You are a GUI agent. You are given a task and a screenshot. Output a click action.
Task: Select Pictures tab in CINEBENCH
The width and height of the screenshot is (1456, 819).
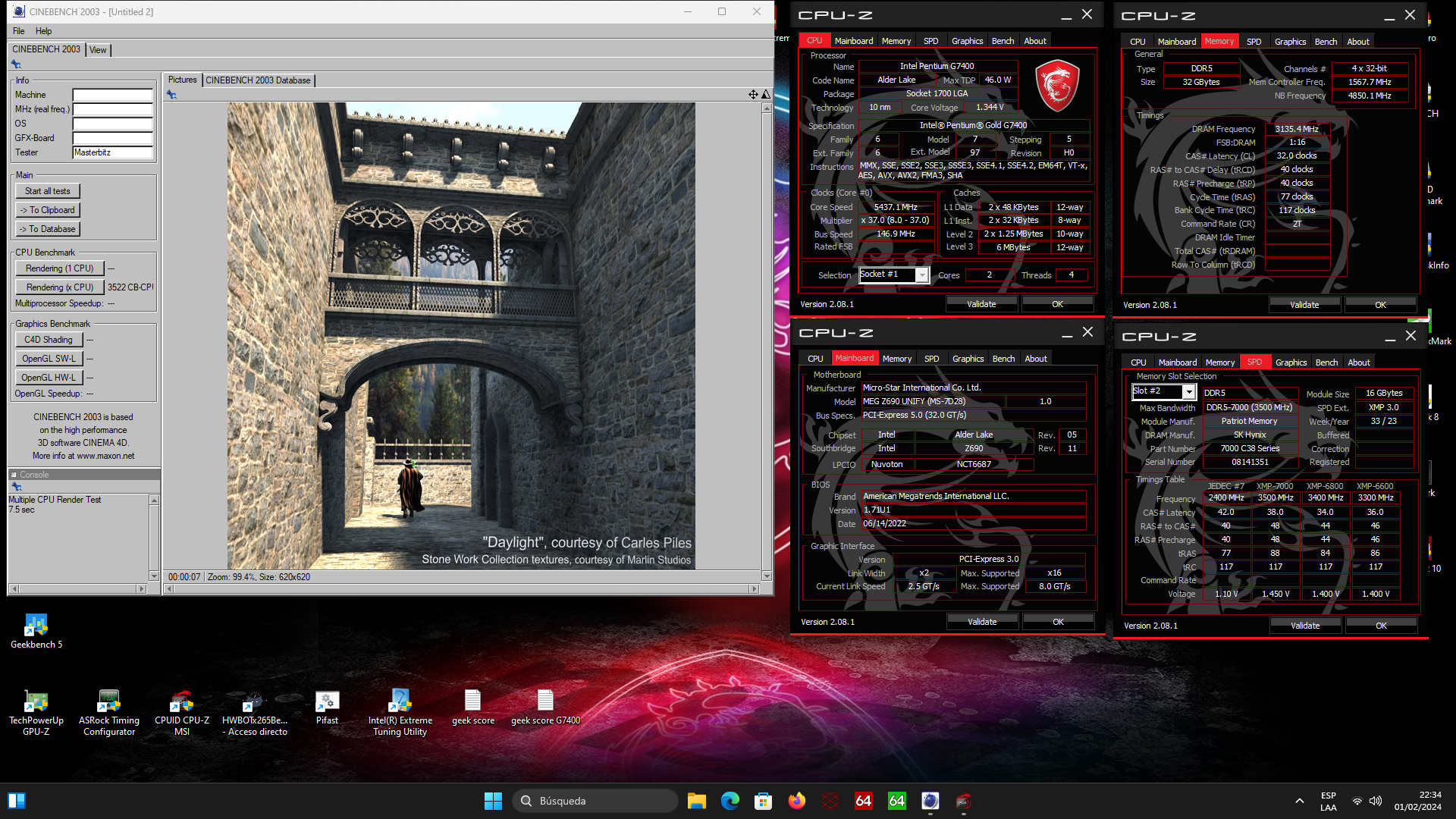[182, 80]
